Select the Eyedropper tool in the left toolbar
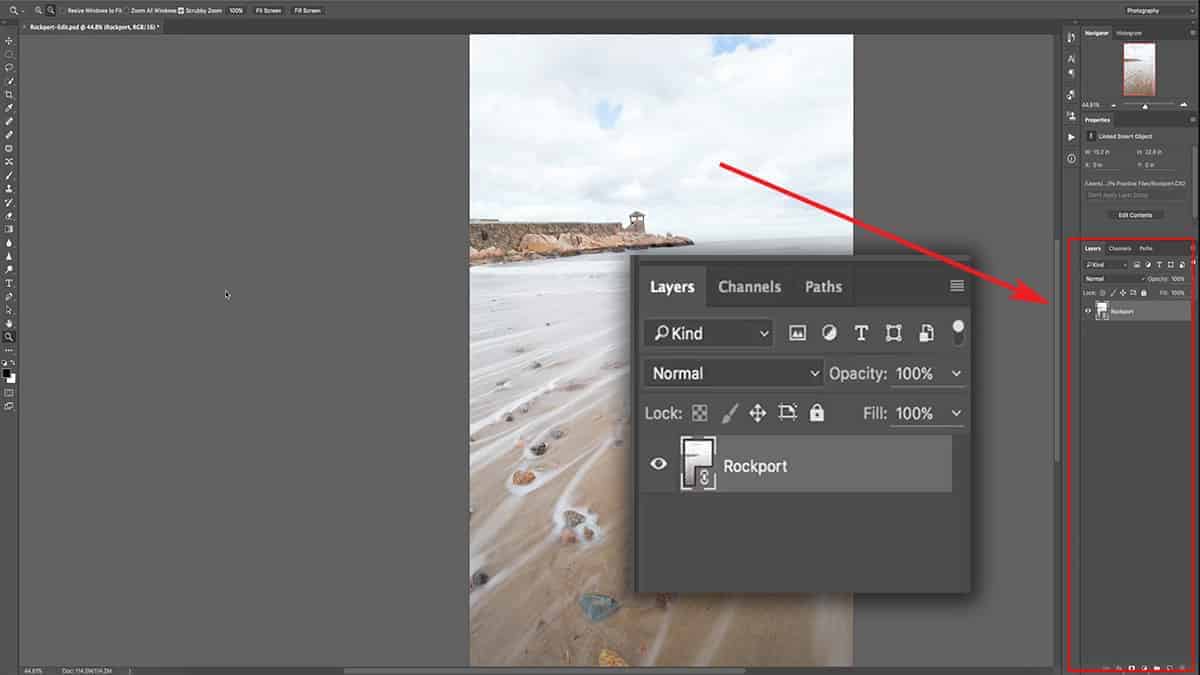The width and height of the screenshot is (1200, 675). pyautogui.click(x=9, y=107)
